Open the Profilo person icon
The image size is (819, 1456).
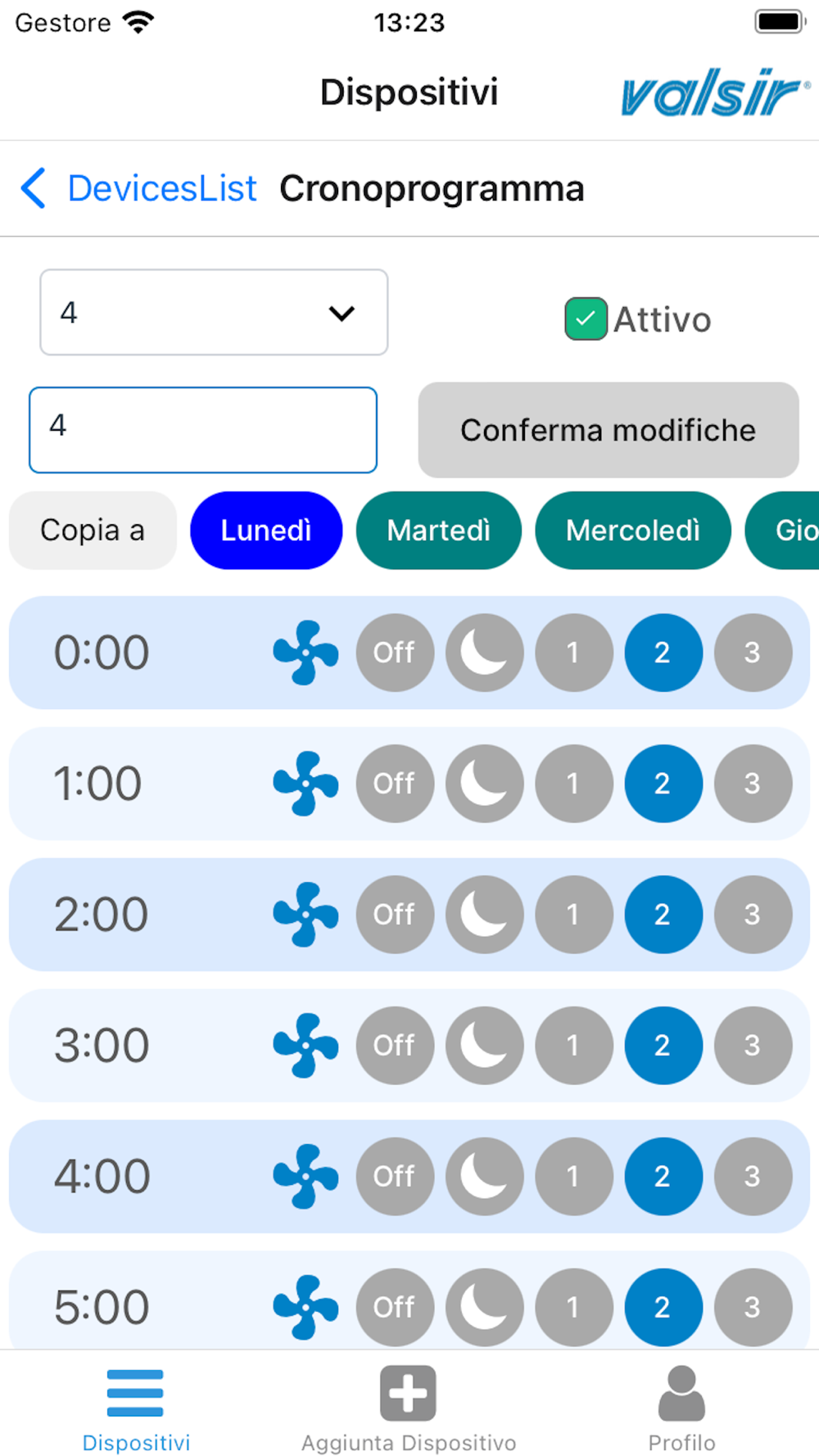click(x=681, y=1393)
